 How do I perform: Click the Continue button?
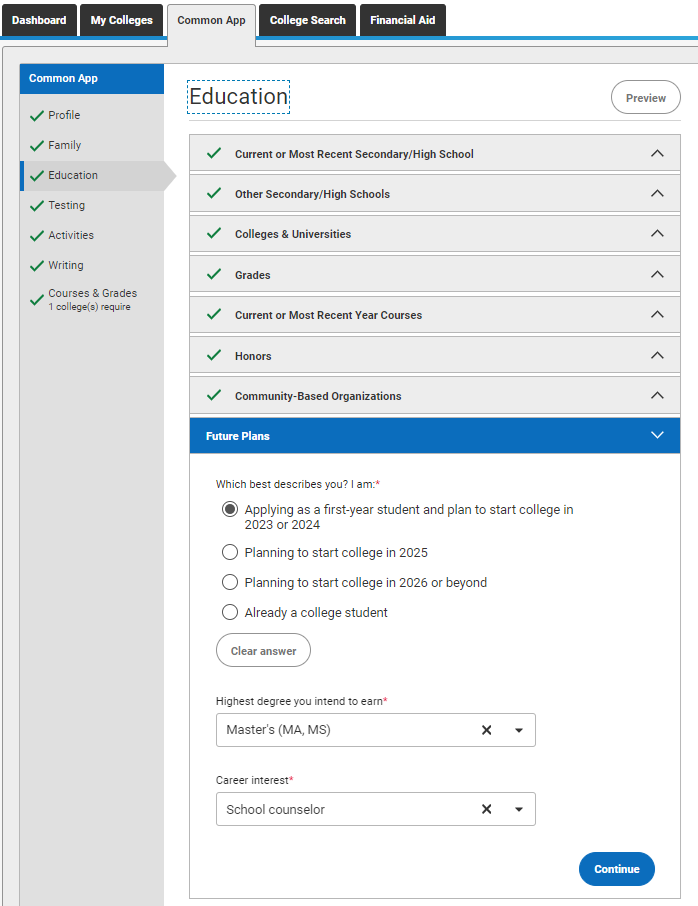(617, 869)
